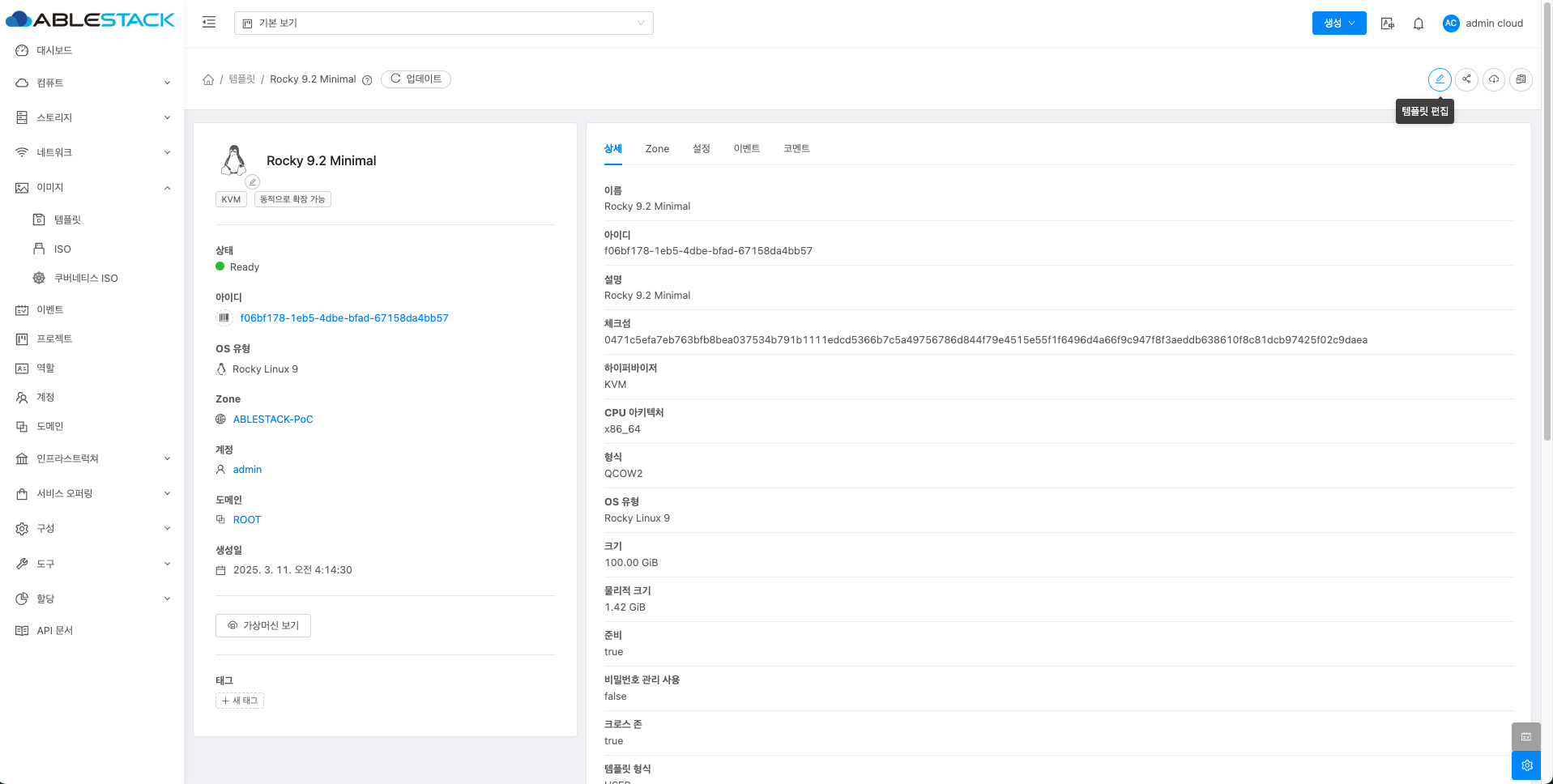Switch to the 코멘트 tab
This screenshot has height=784, width=1553.
tap(796, 149)
